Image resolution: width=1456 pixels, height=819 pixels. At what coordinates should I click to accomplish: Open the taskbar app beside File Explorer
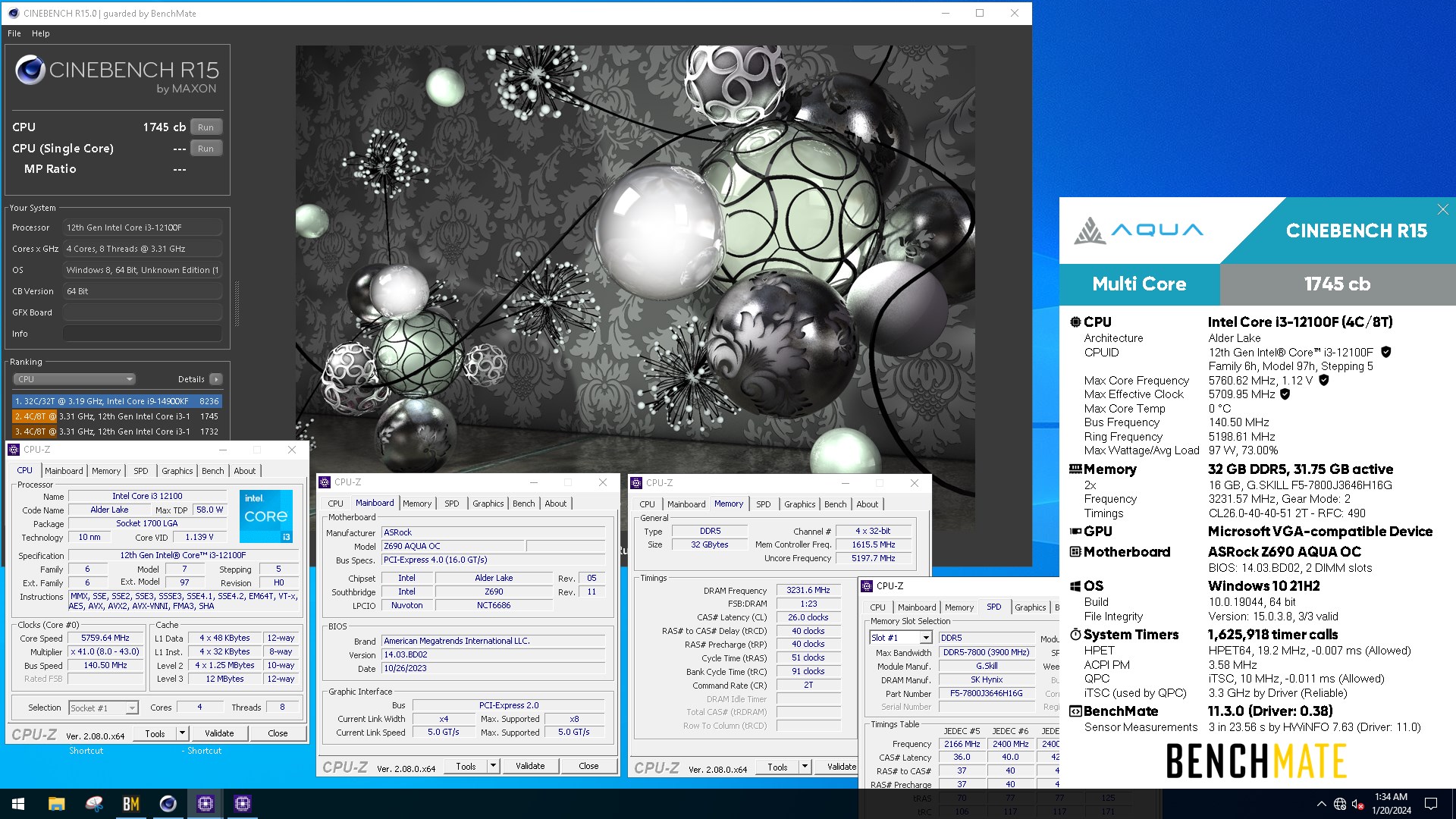pyautogui.click(x=93, y=804)
